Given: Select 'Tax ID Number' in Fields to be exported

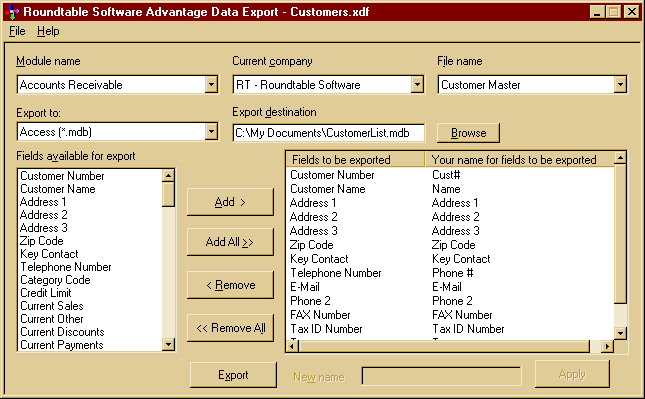Looking at the screenshot, I should coord(326,329).
